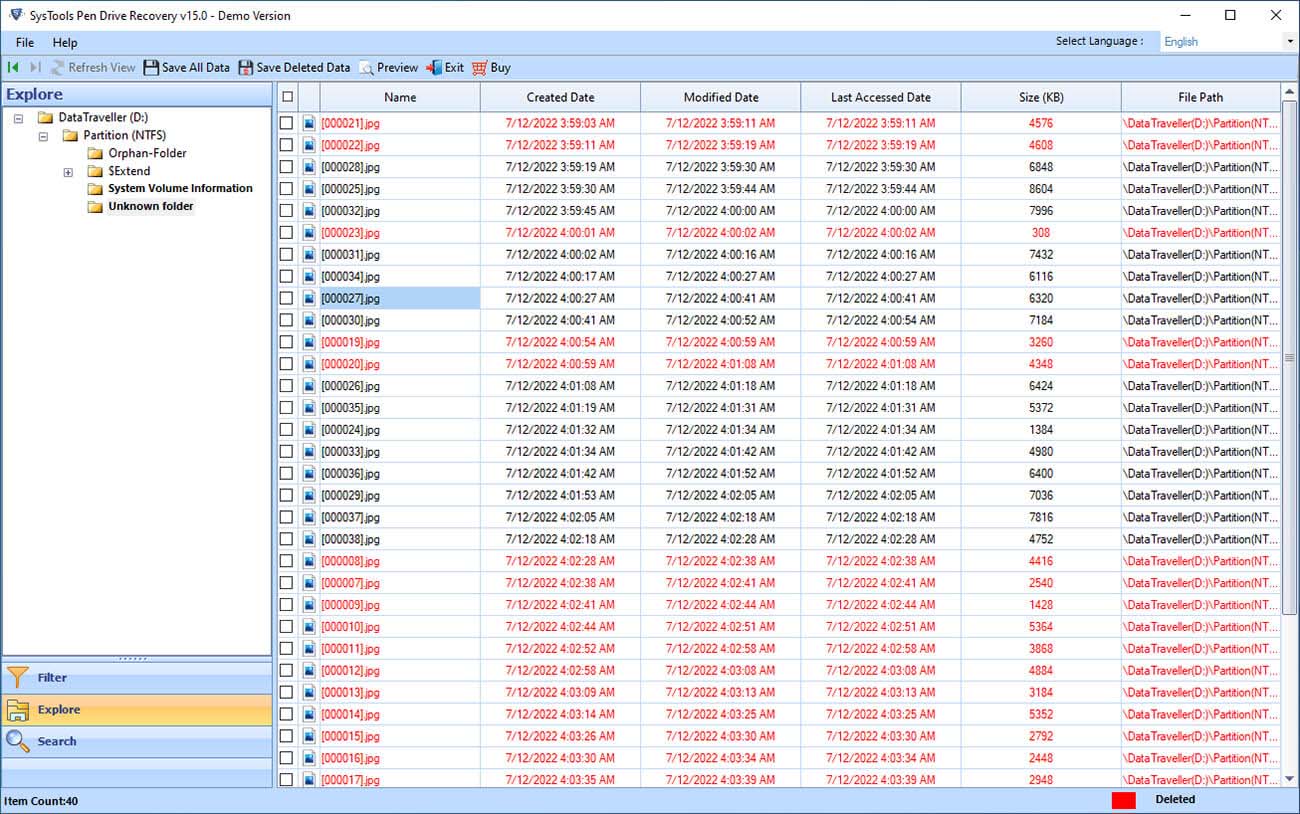The height and width of the screenshot is (814, 1300).
Task: Enable the select-all checkbox in column header
Action: (286, 97)
